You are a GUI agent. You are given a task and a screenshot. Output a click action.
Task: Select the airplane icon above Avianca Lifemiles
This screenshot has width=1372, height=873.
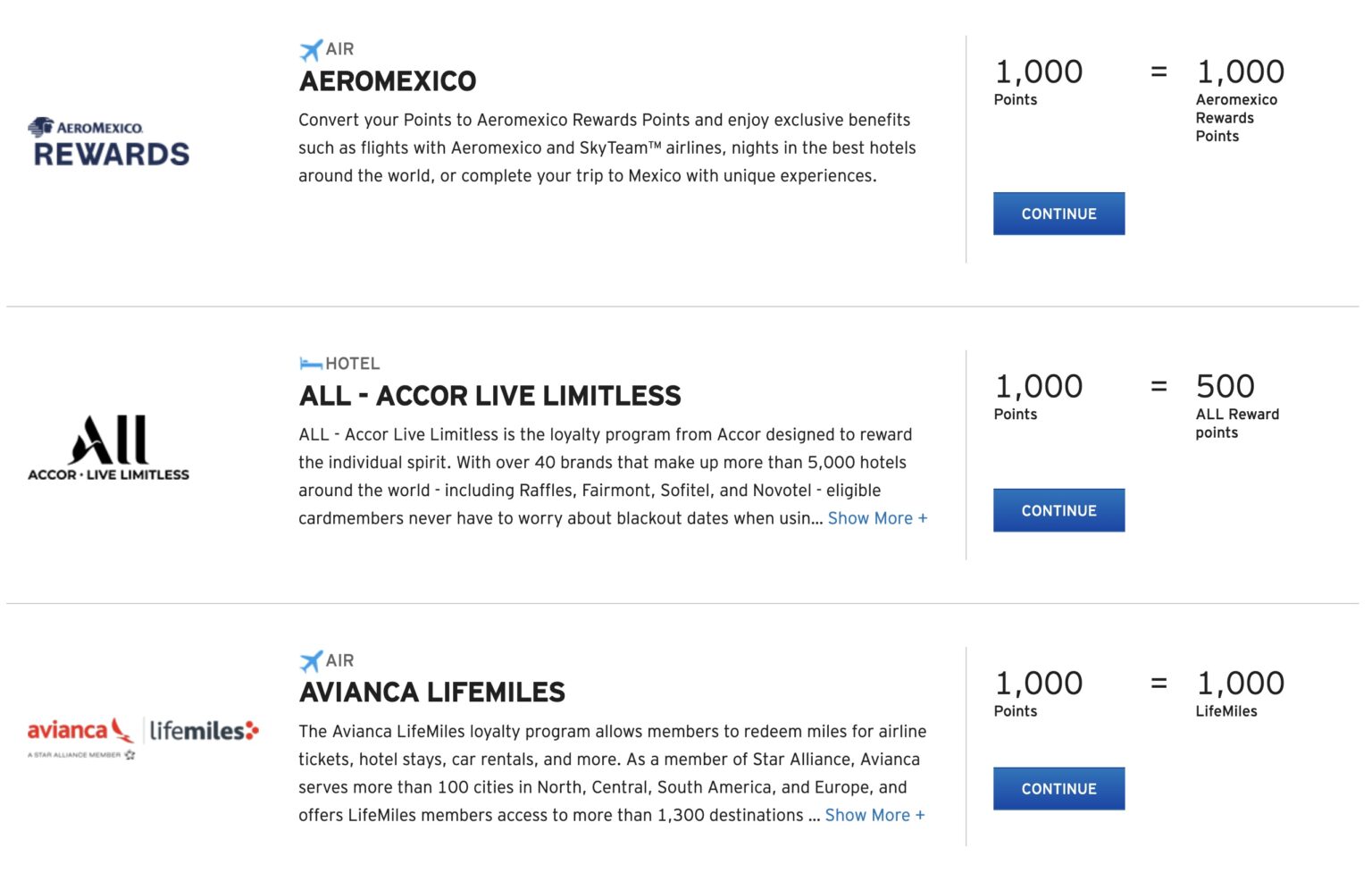[x=312, y=659]
